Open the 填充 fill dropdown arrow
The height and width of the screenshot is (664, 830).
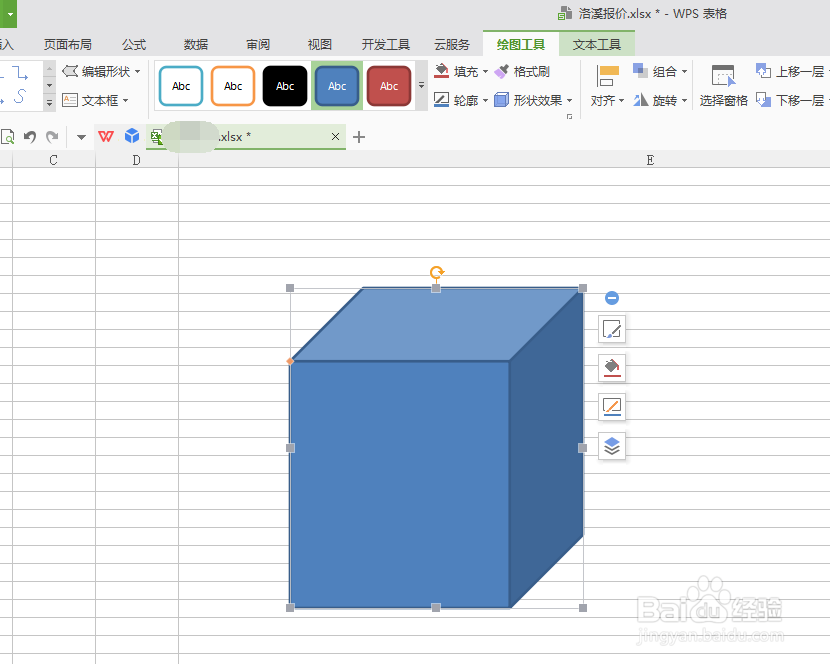click(x=485, y=71)
